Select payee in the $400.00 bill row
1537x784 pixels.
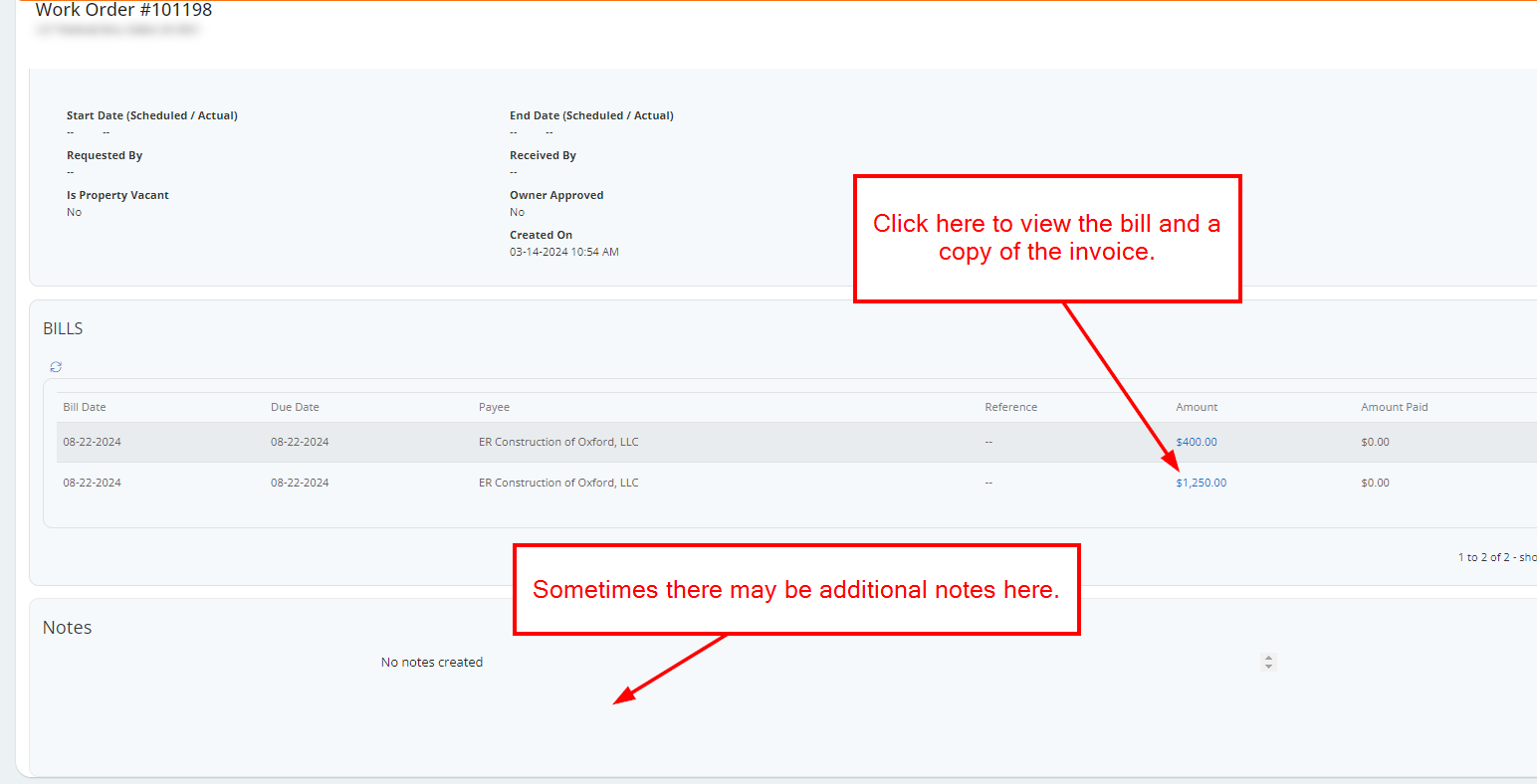[x=558, y=442]
